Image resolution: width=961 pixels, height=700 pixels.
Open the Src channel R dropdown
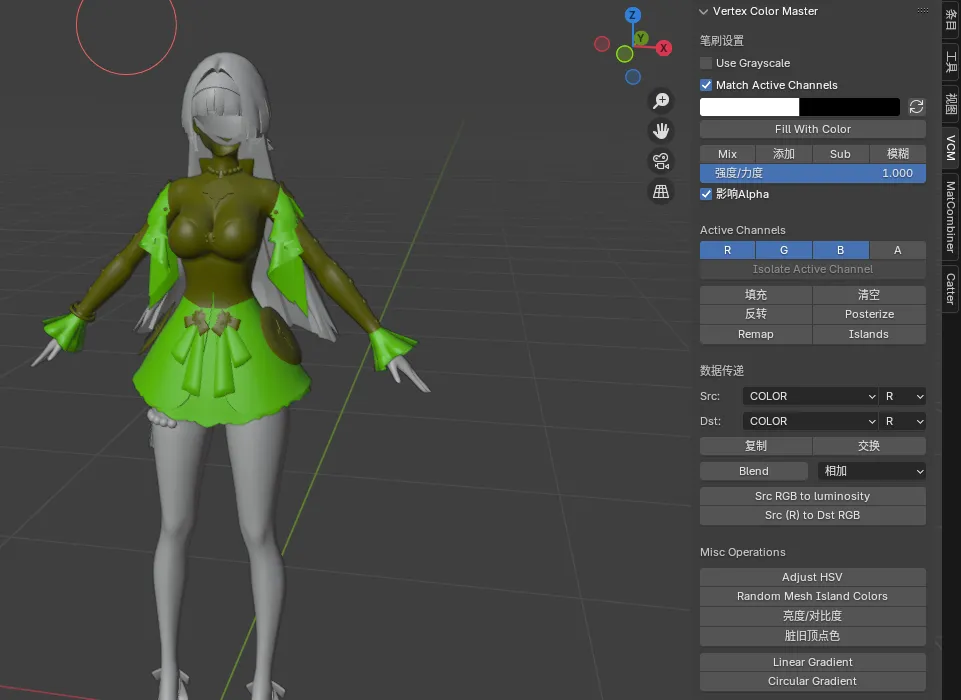click(903, 397)
